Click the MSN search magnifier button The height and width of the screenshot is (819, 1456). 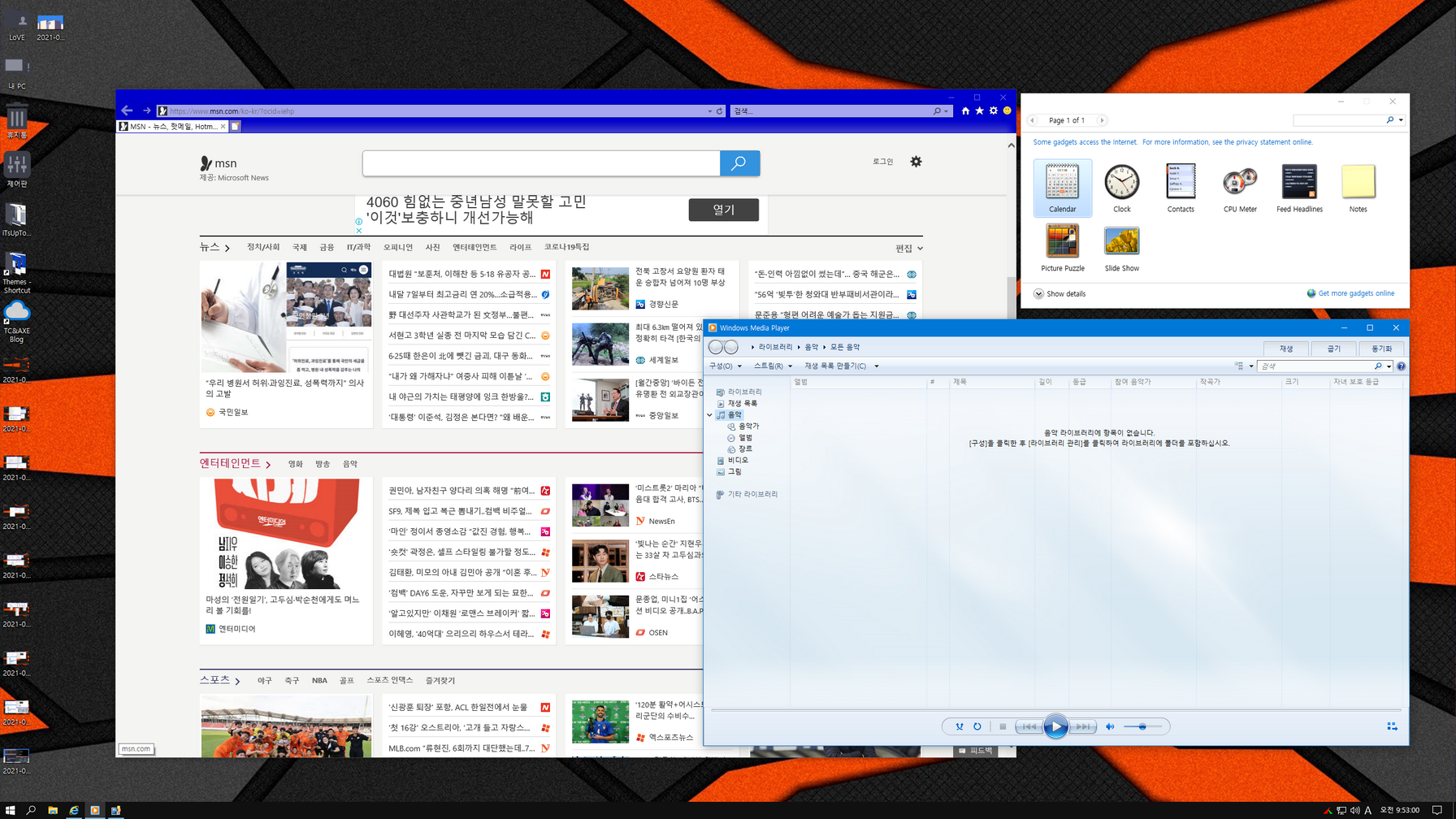coord(739,163)
